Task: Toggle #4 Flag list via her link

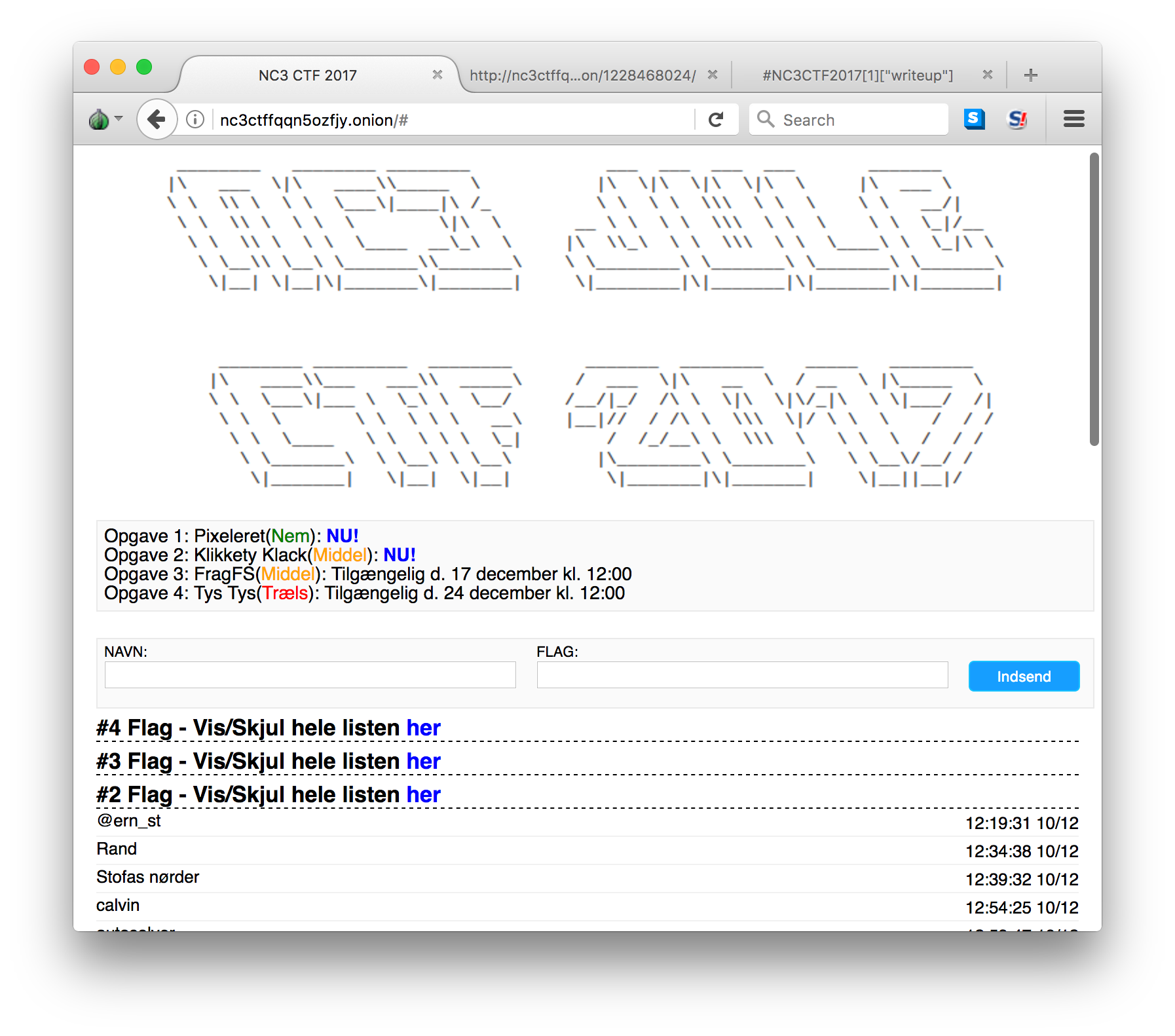Action: point(423,728)
